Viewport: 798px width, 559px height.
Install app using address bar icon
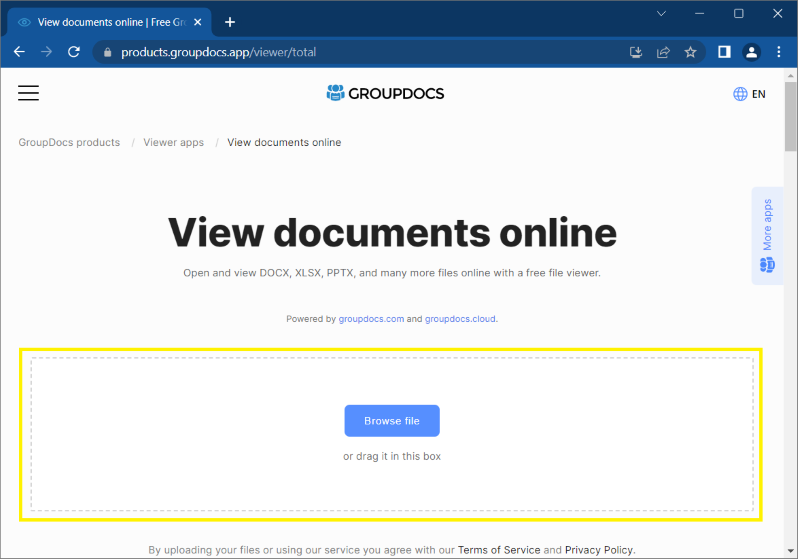(636, 52)
